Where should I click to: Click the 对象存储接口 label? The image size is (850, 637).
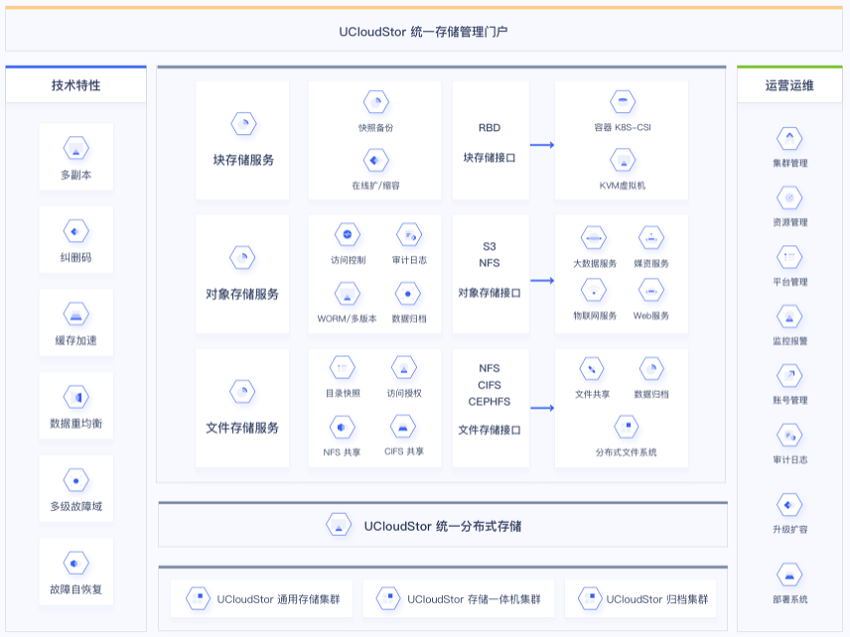coord(489,293)
